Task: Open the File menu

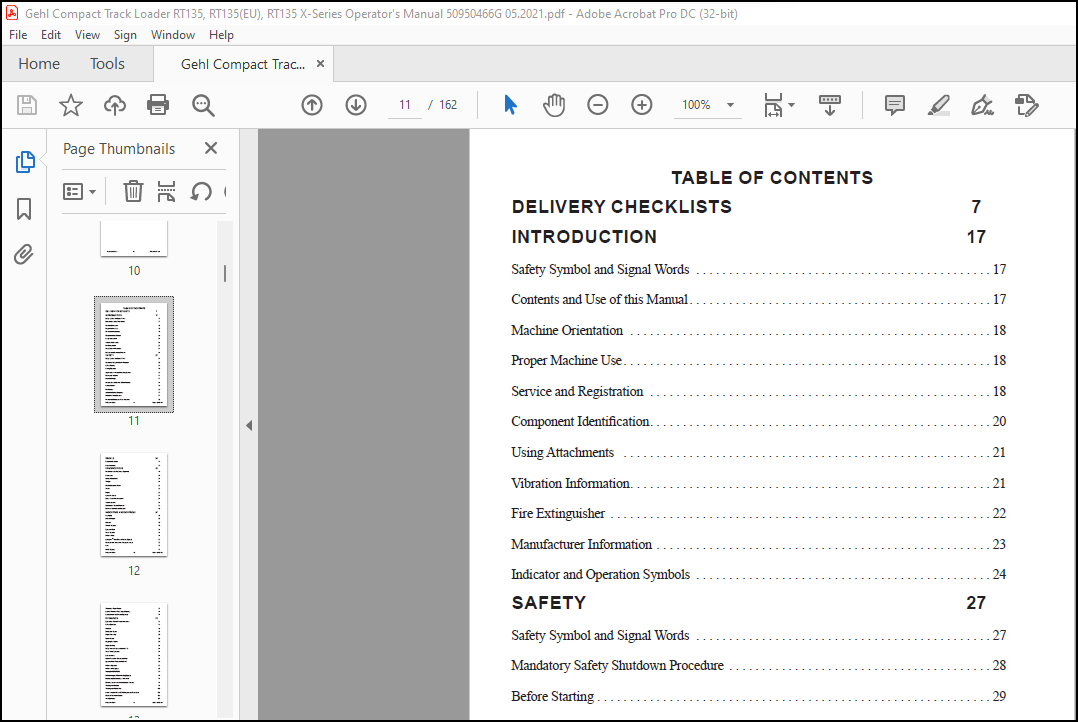Action: (18, 34)
